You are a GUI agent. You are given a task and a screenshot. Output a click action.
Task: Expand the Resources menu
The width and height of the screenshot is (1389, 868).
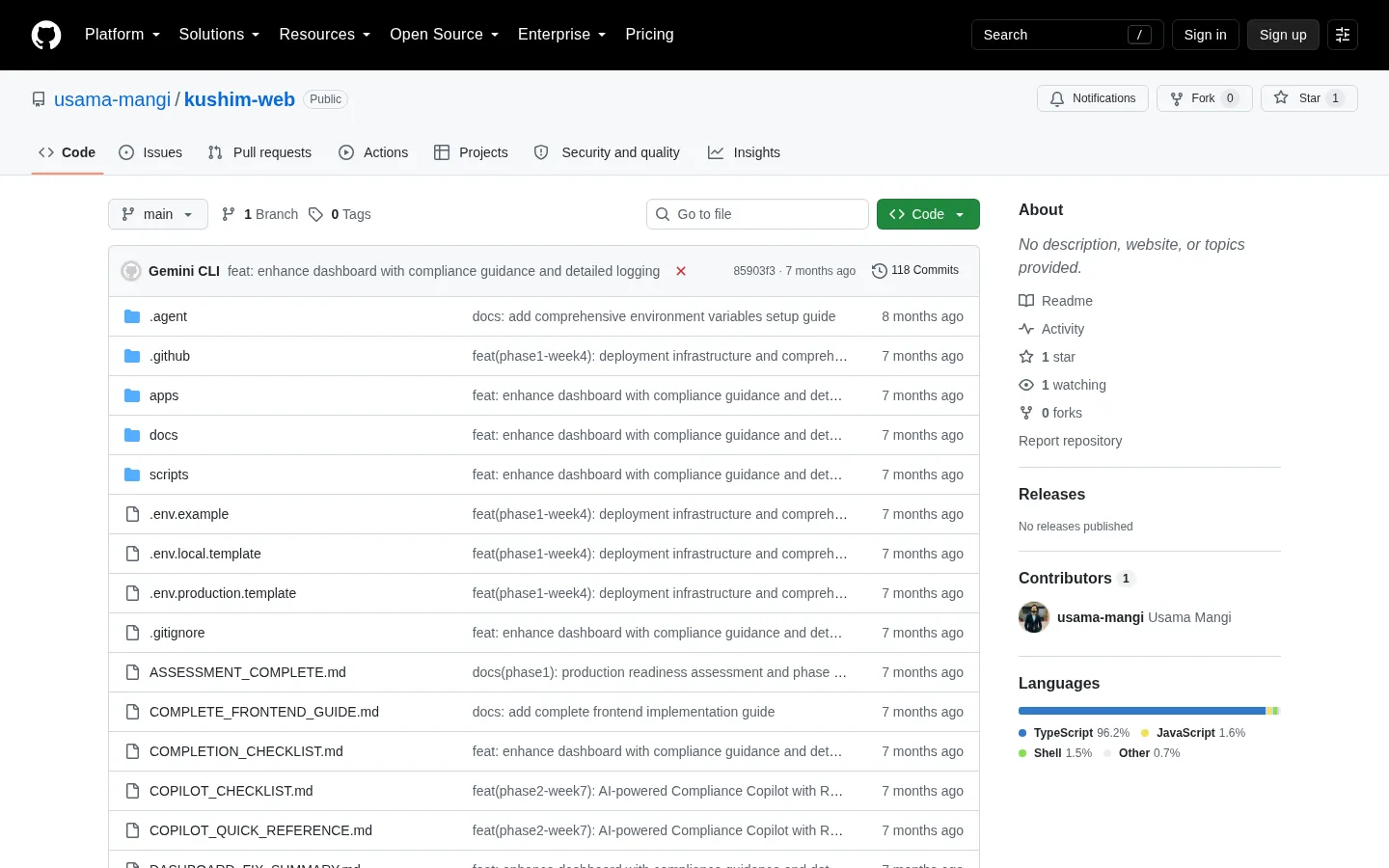(x=325, y=35)
